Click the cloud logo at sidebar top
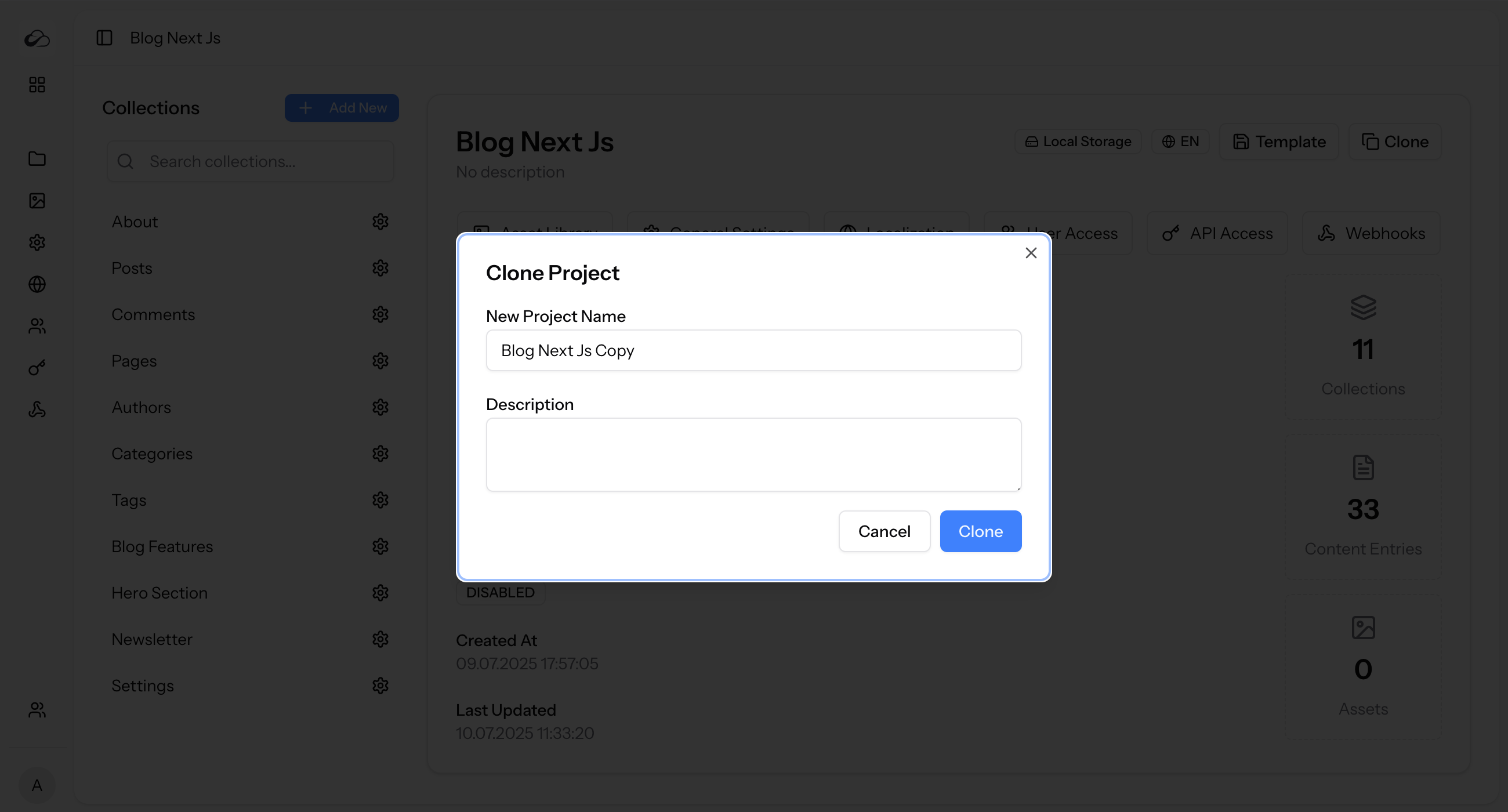This screenshot has height=812, width=1508. pyautogui.click(x=37, y=39)
